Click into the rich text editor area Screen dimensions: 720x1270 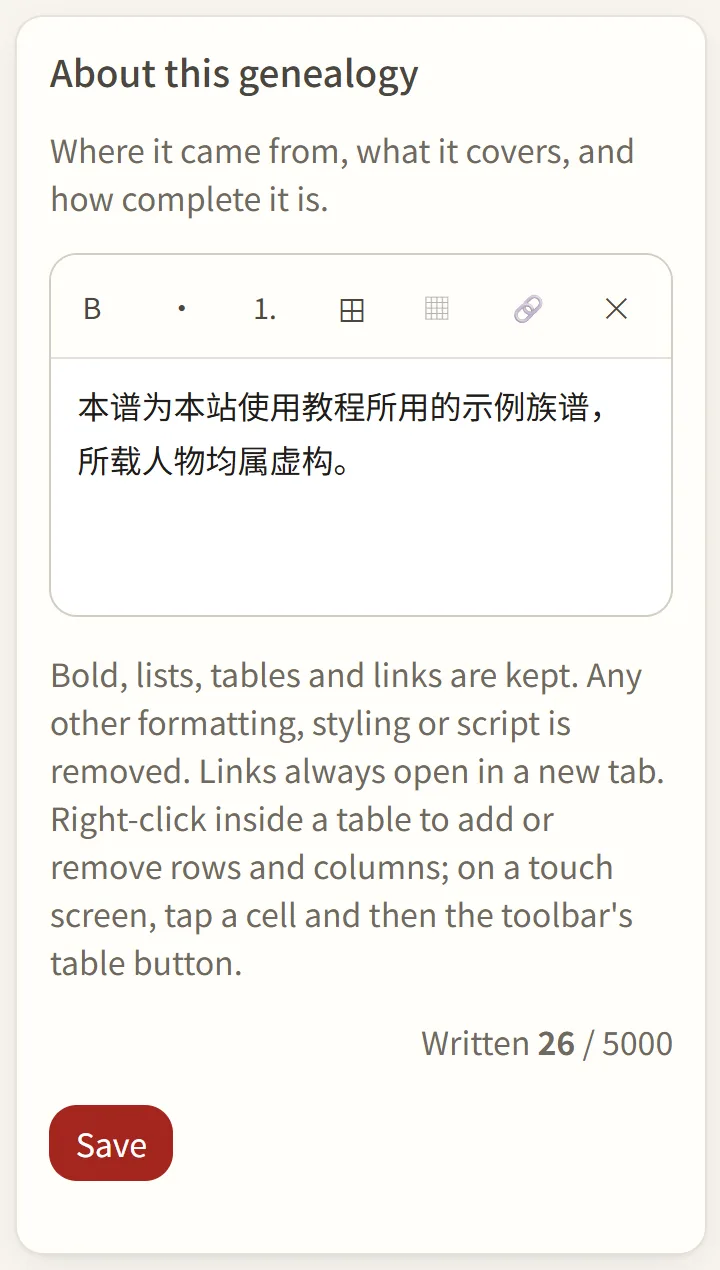pos(361,486)
